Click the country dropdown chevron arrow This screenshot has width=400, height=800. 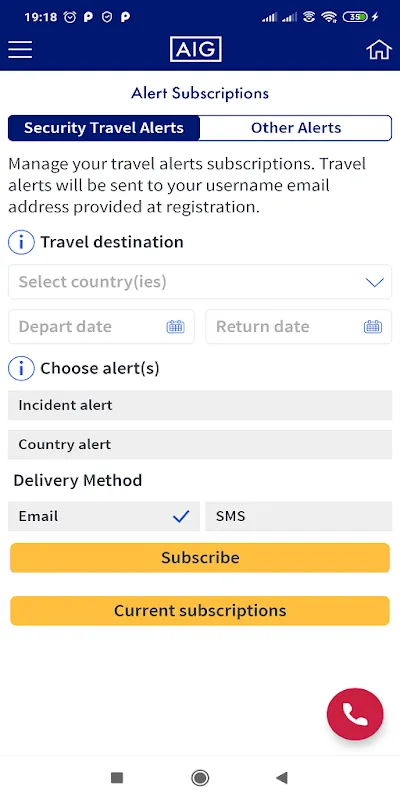pyautogui.click(x=375, y=282)
